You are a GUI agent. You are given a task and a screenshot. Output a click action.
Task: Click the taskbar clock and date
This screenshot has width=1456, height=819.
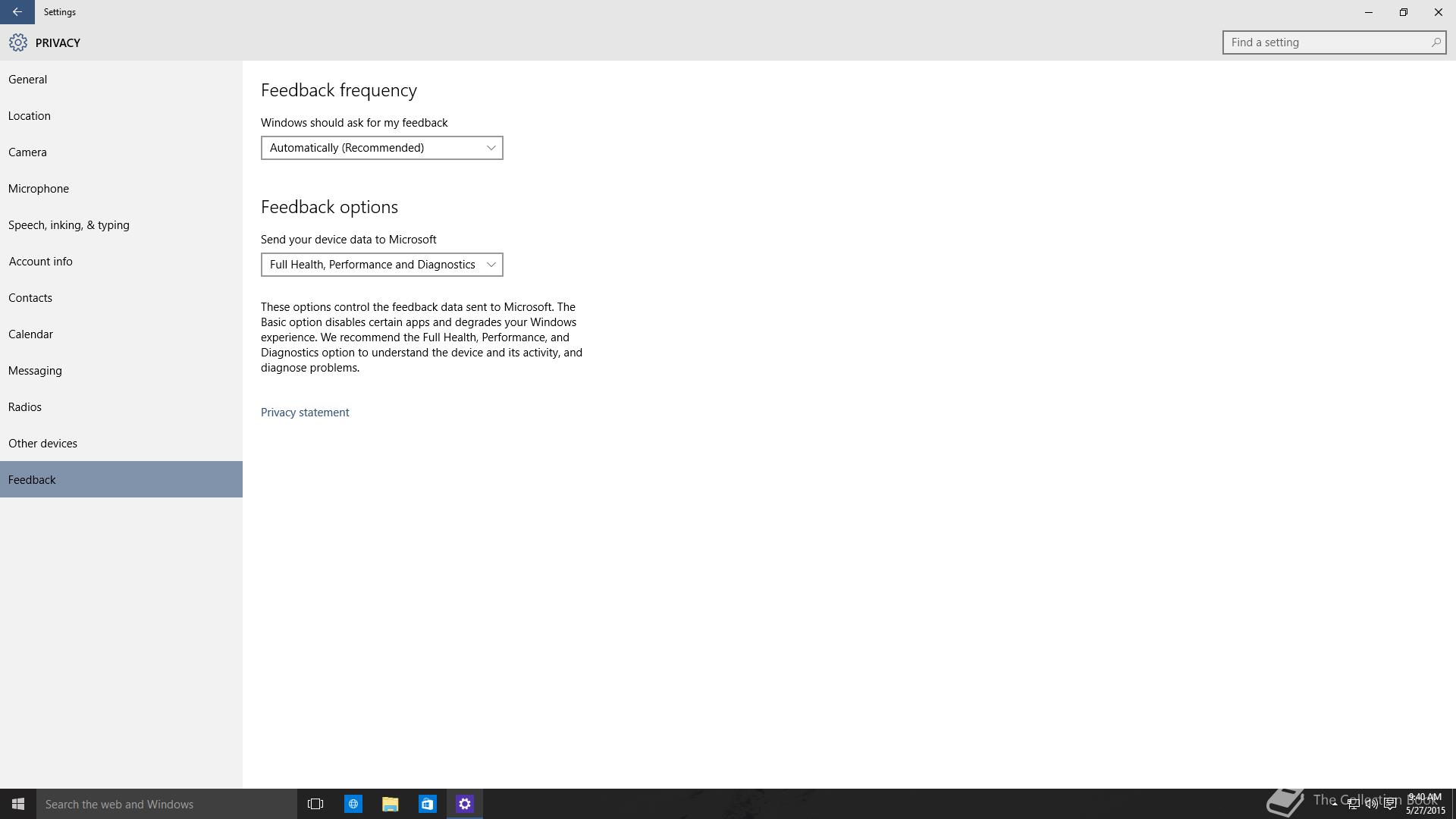(1425, 804)
